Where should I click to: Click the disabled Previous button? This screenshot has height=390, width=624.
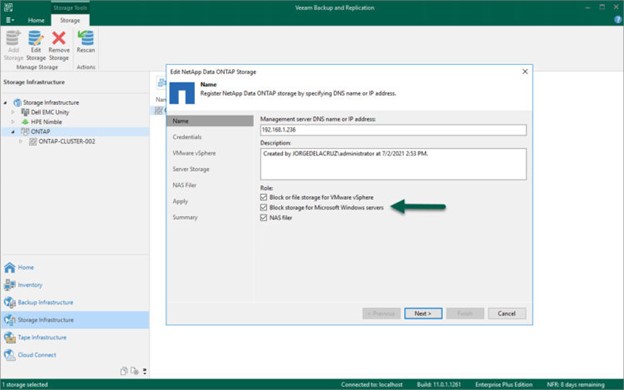pyautogui.click(x=381, y=314)
